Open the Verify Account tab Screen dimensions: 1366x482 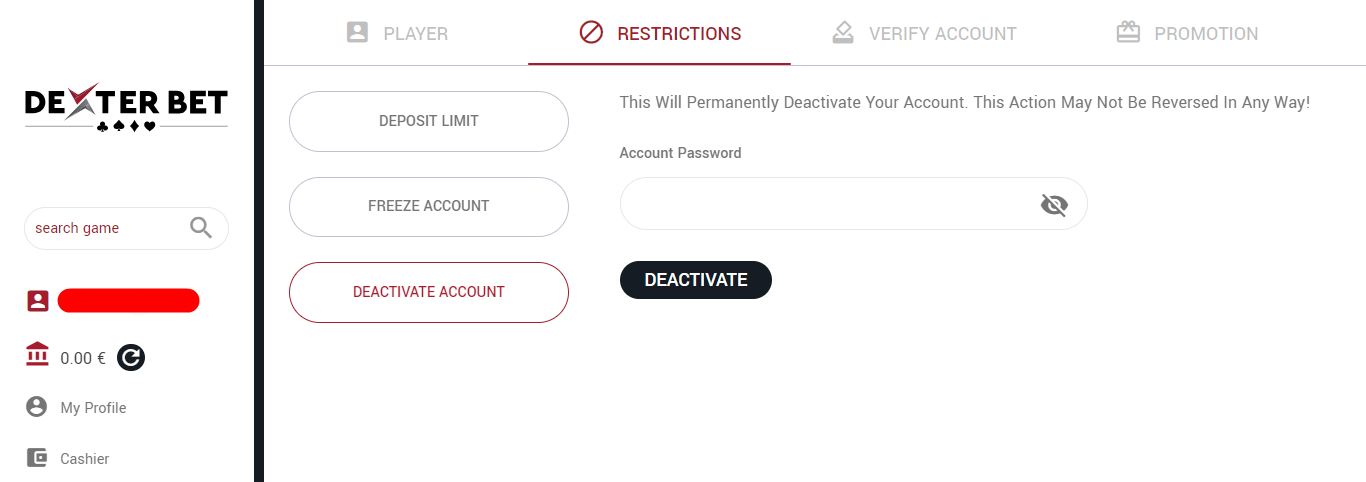pyautogui.click(x=924, y=33)
